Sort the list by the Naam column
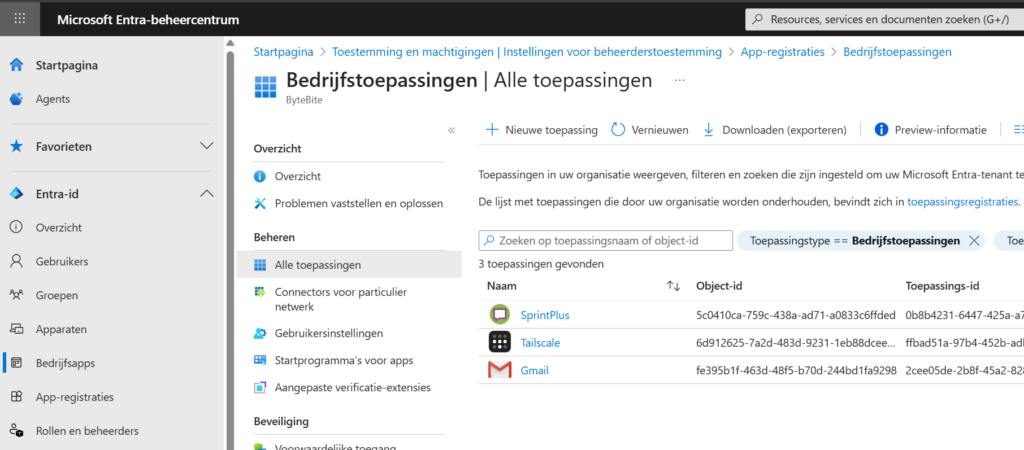Viewport: 1024px width, 450px height. coord(673,286)
